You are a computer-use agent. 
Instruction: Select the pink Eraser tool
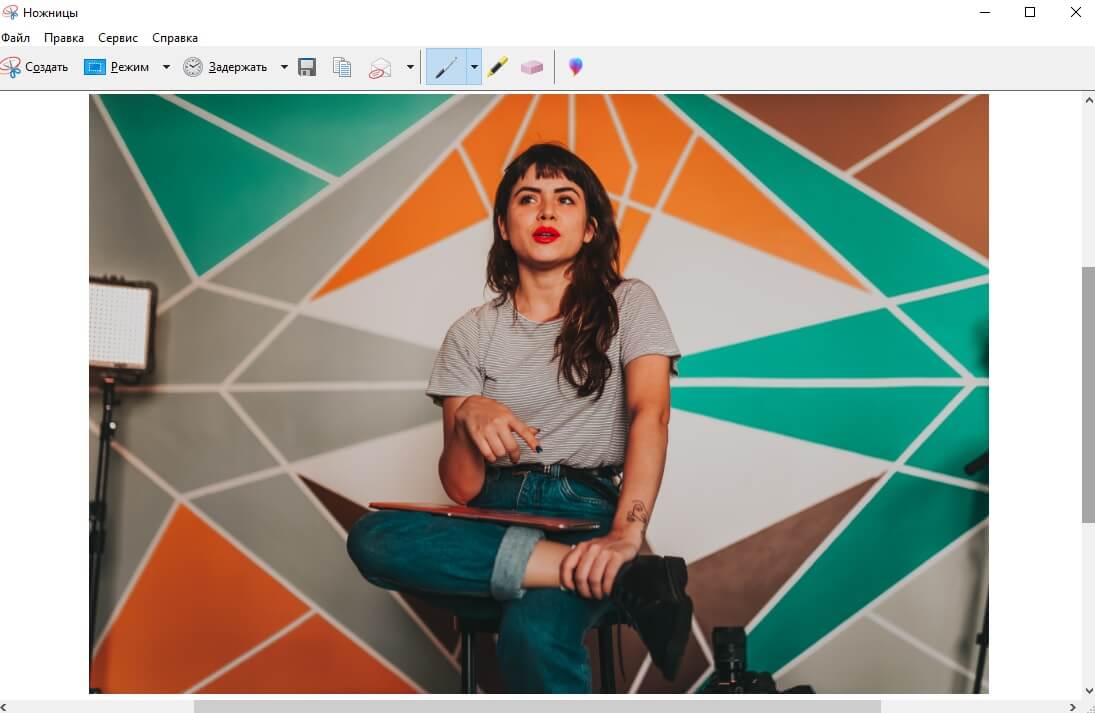[532, 67]
